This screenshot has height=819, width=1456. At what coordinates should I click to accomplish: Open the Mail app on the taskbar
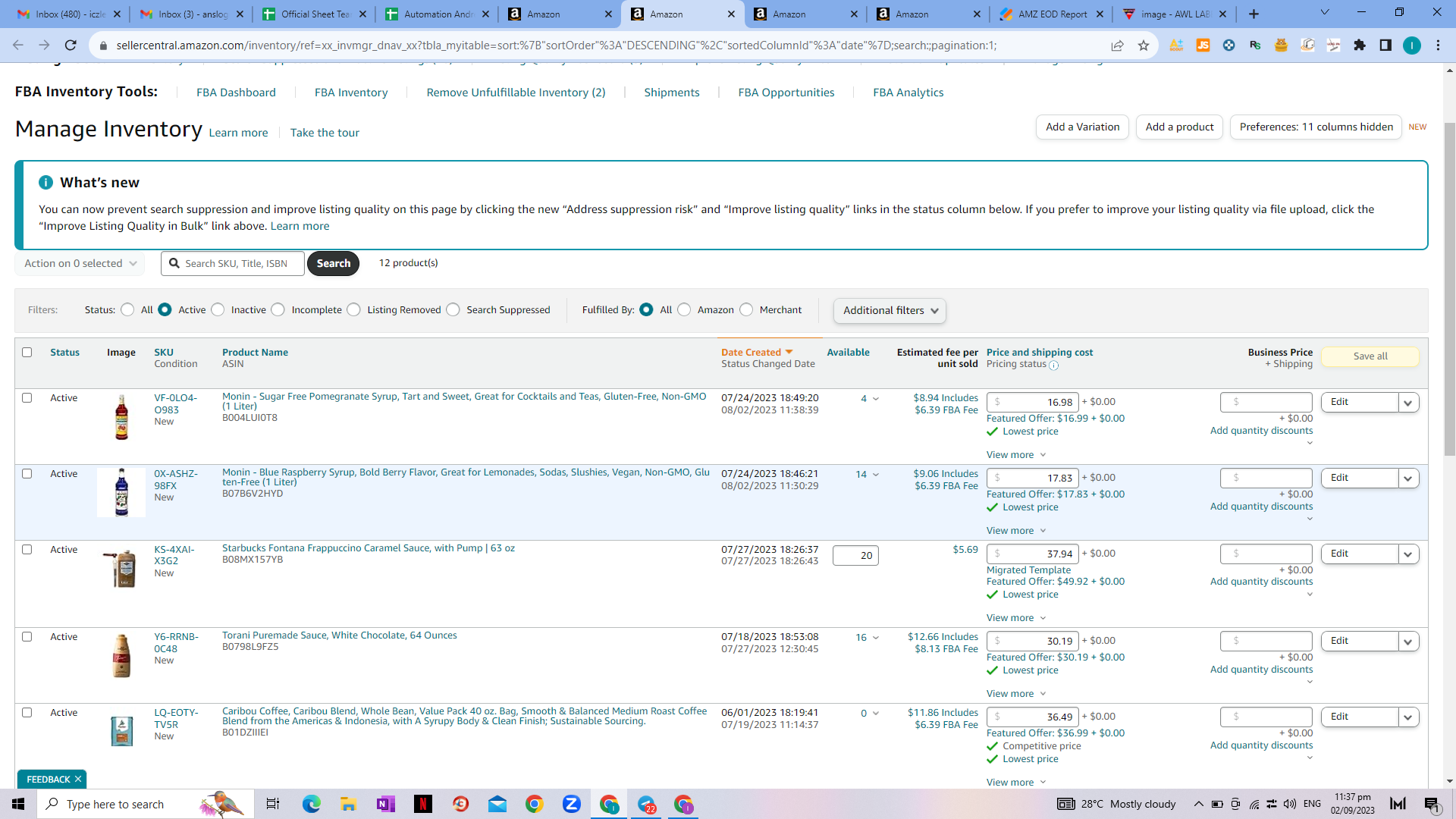pyautogui.click(x=497, y=804)
